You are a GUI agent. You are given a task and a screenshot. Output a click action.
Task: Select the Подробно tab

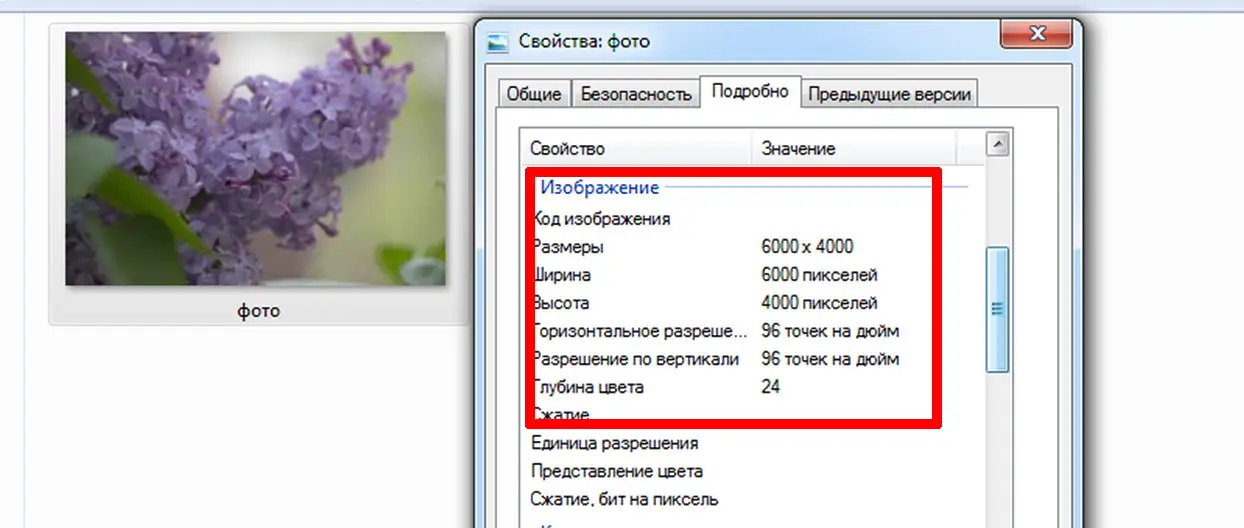tap(750, 92)
